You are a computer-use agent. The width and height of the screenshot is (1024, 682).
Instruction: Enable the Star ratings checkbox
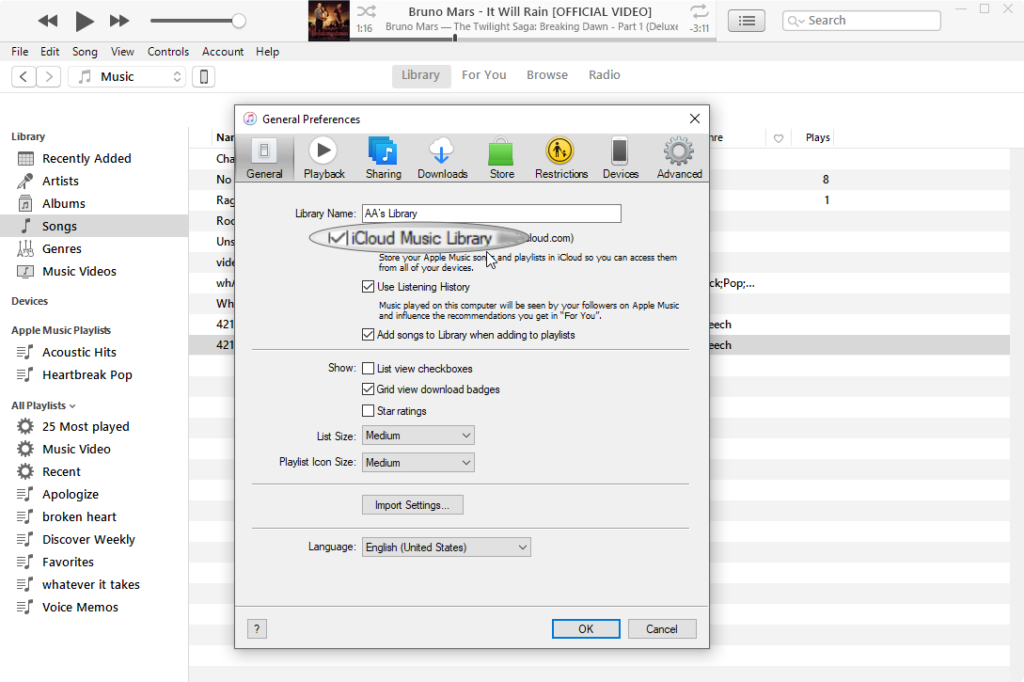pos(368,411)
